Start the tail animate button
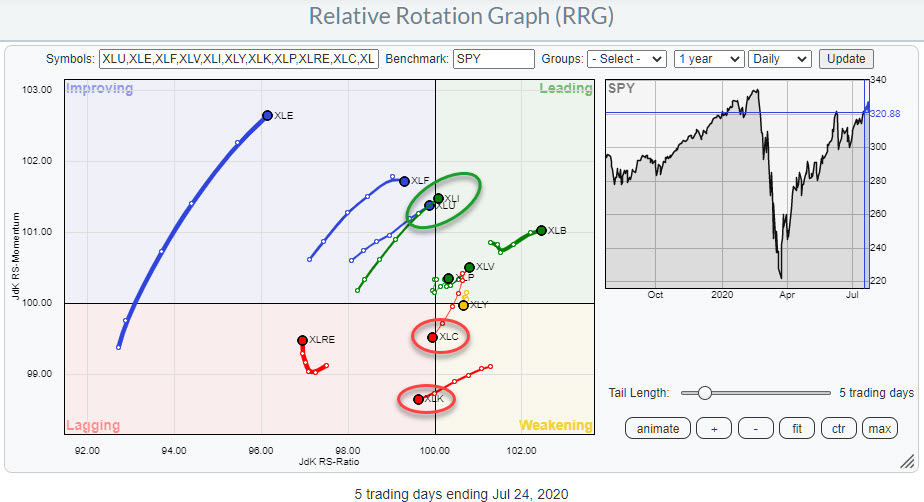 tap(658, 428)
